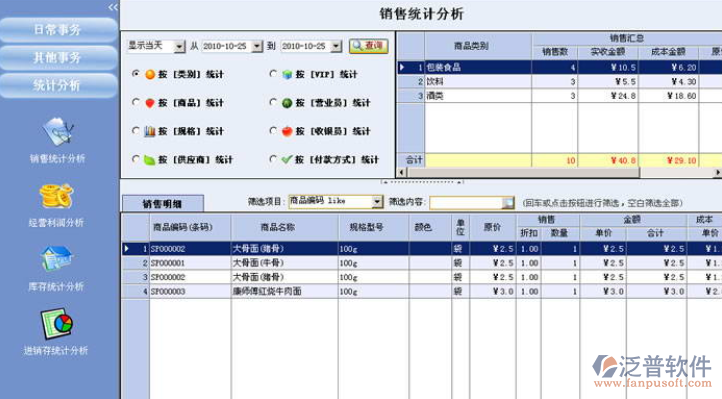The height and width of the screenshot is (399, 722).
Task: Collapse the sidebar with the double-arrow icon
Action: click(113, 7)
